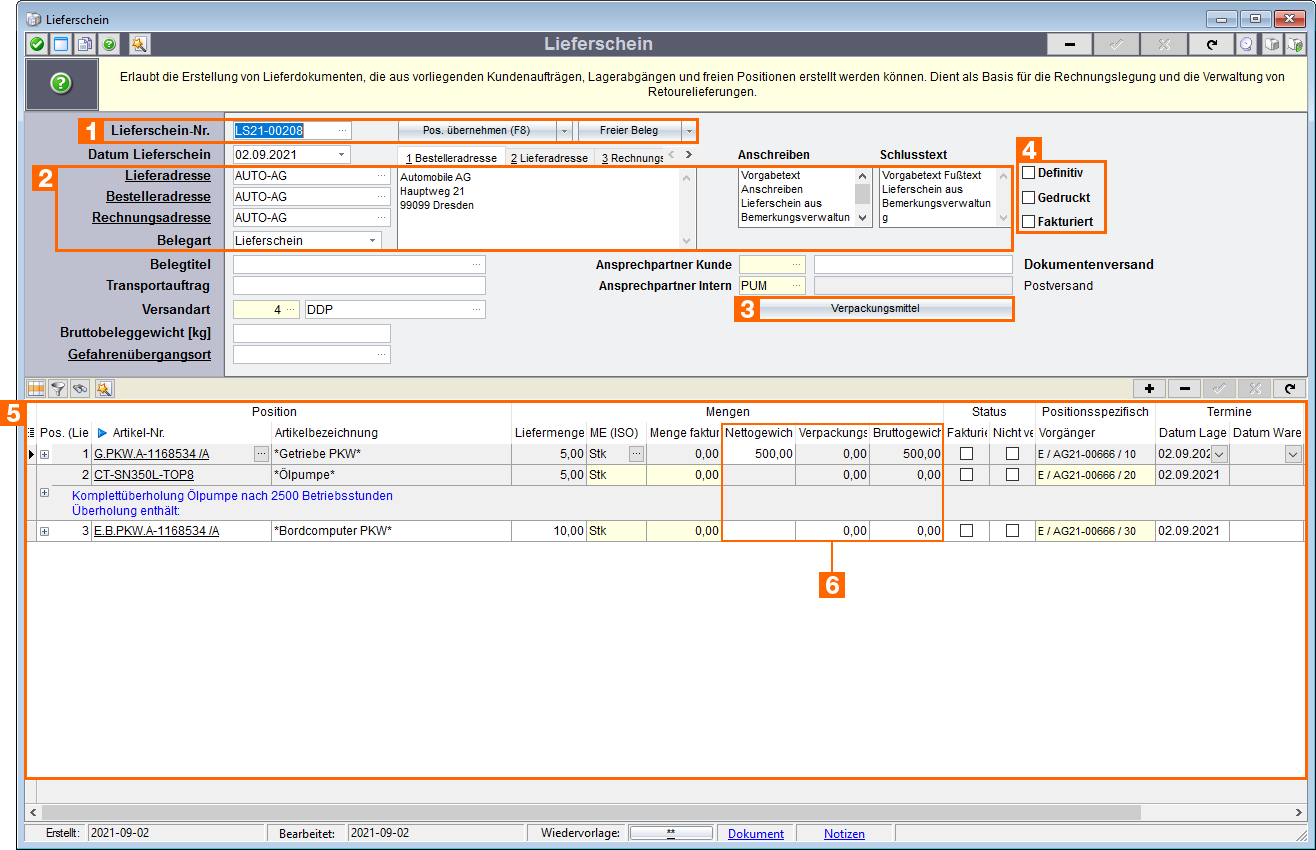Click the Gefahrenübergangsort label link

139,354
